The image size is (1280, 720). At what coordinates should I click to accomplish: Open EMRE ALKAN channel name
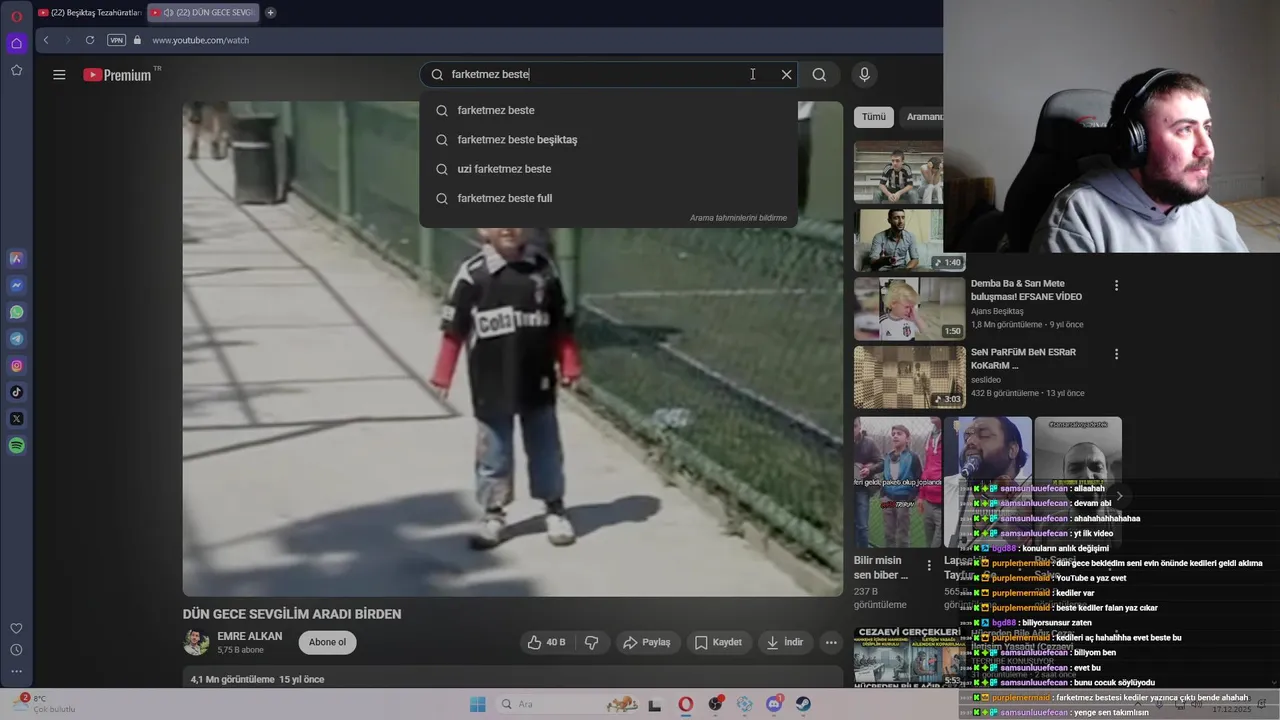(x=249, y=636)
